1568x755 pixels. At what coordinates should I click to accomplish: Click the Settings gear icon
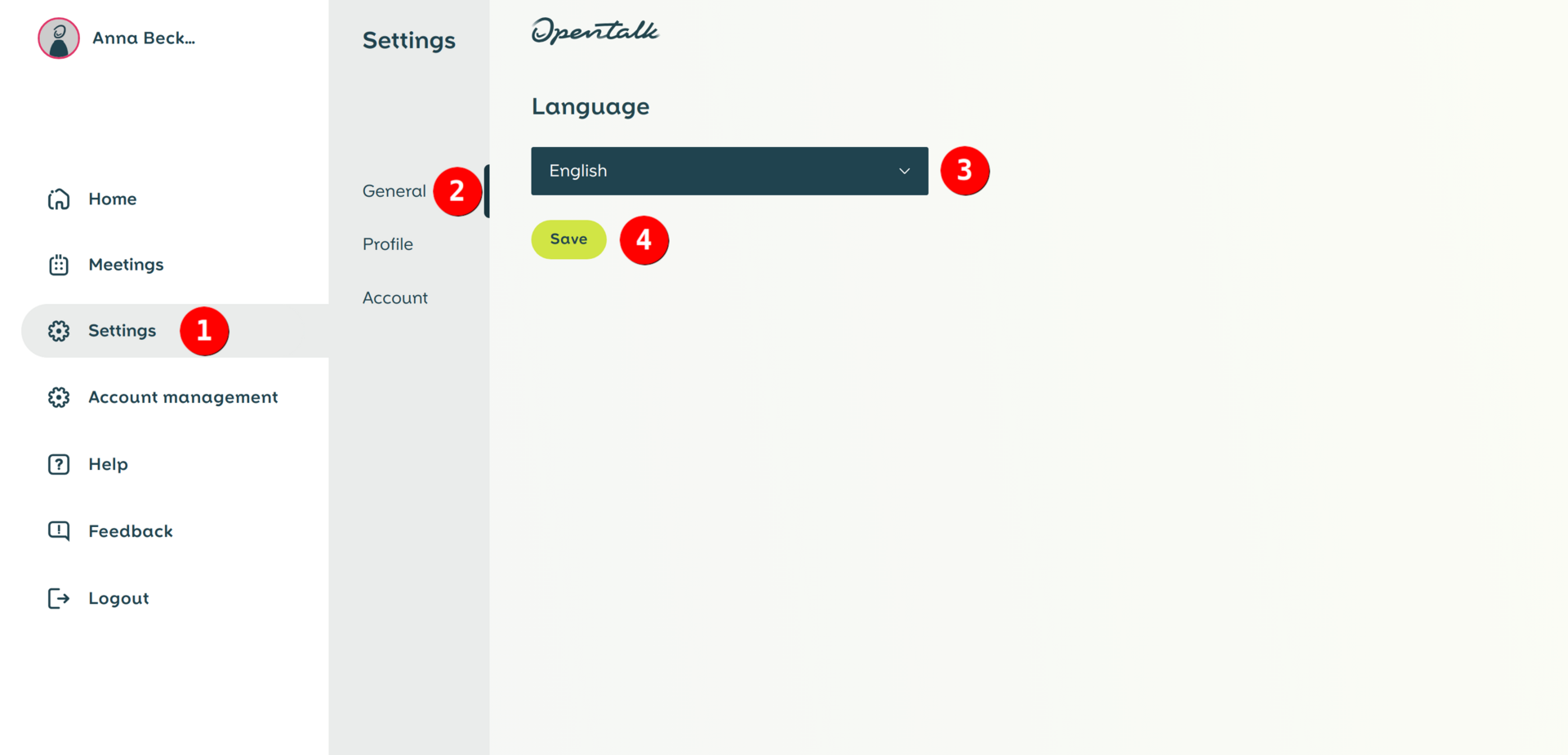[x=59, y=330]
